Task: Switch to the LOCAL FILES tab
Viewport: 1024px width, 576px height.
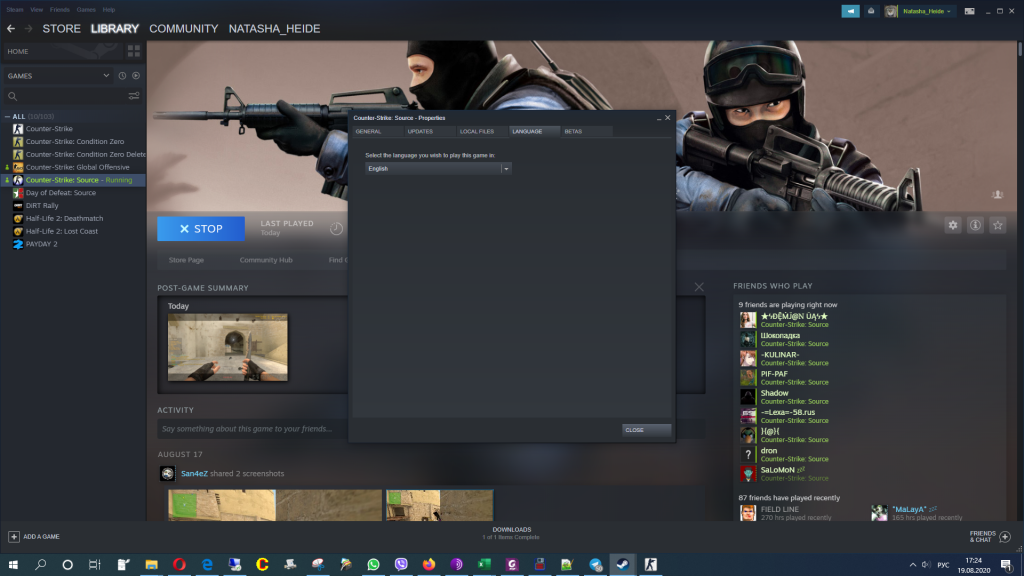Action: (x=476, y=131)
